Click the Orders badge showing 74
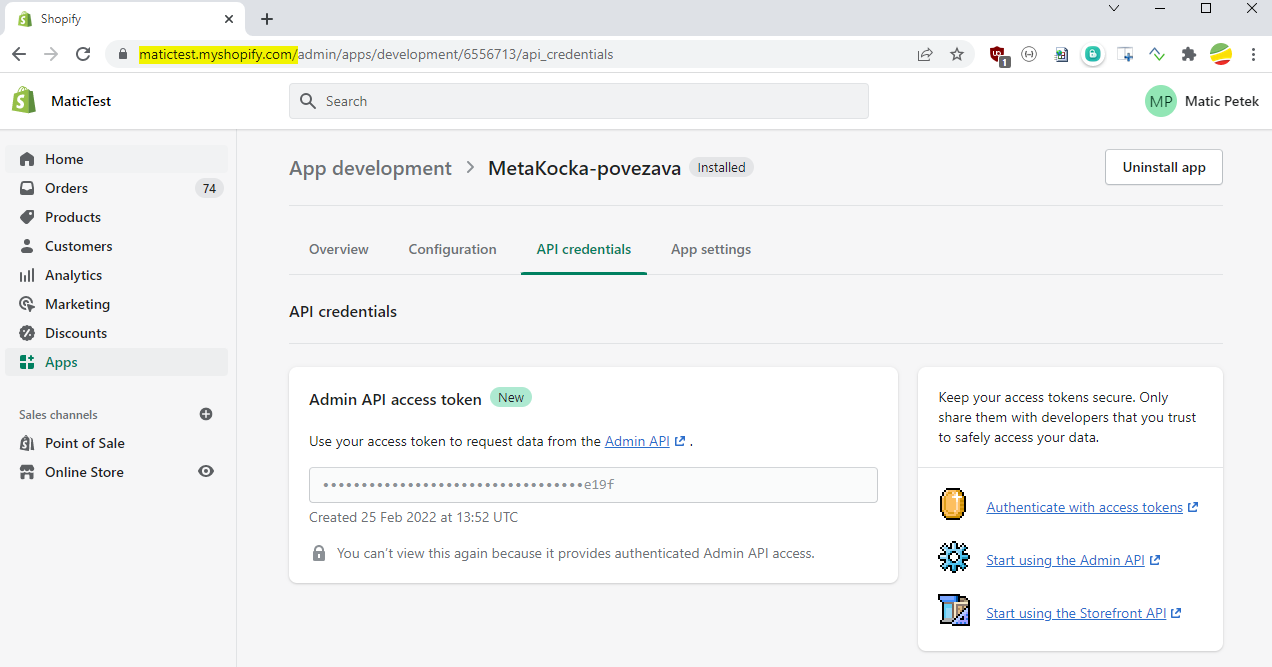The height and width of the screenshot is (667, 1272). point(209,188)
